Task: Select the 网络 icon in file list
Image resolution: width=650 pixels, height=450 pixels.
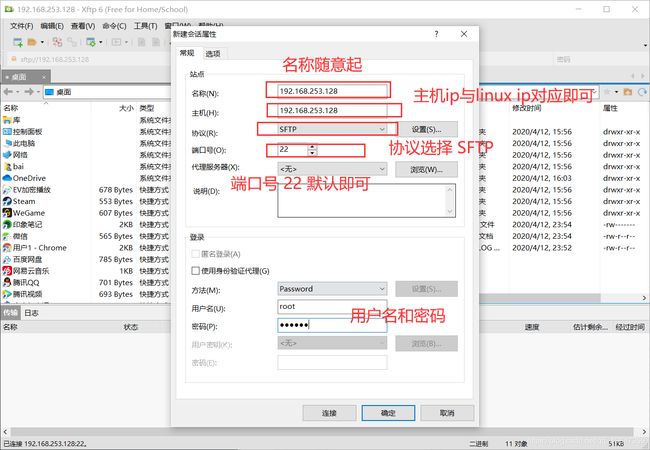Action: coord(7,155)
